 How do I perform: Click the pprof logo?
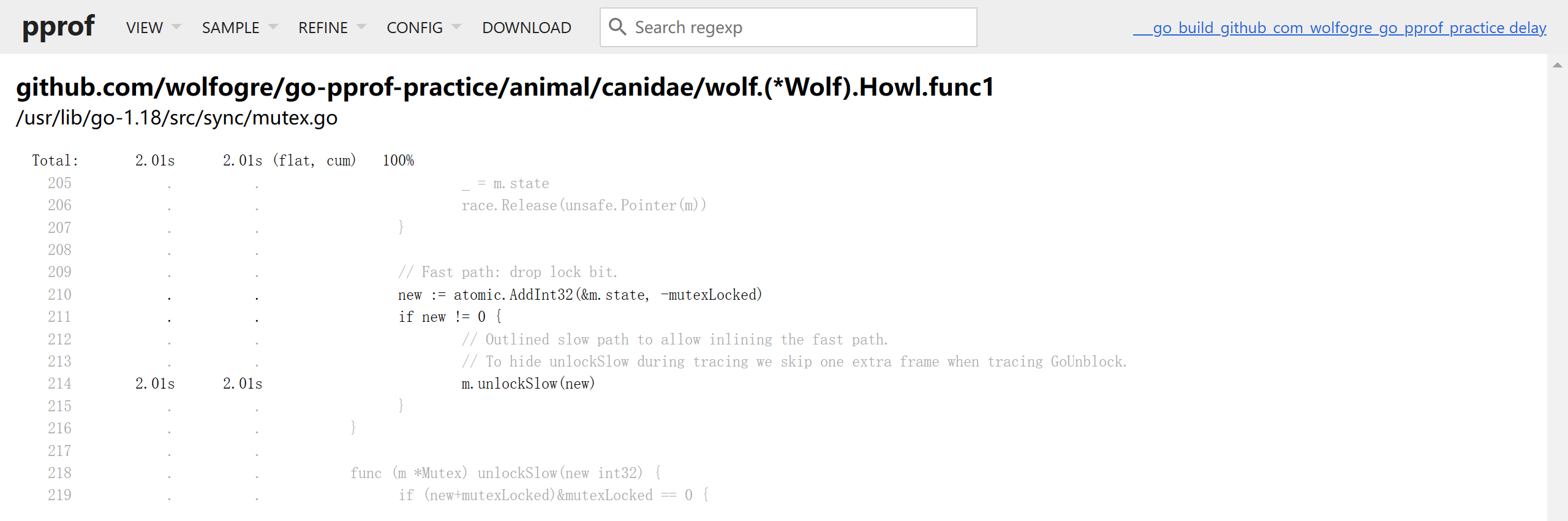pyautogui.click(x=58, y=27)
